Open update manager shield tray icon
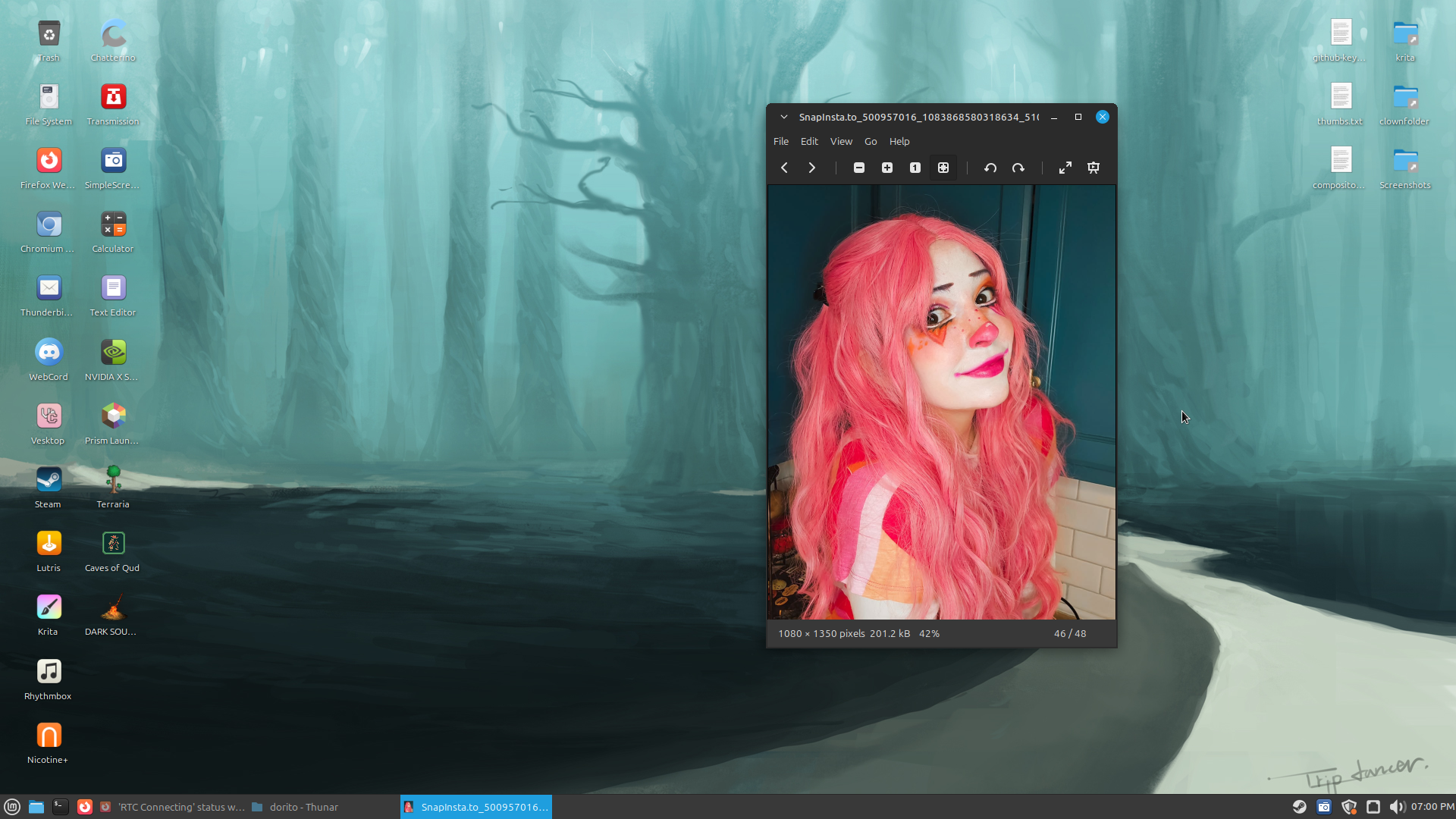 pyautogui.click(x=1348, y=807)
